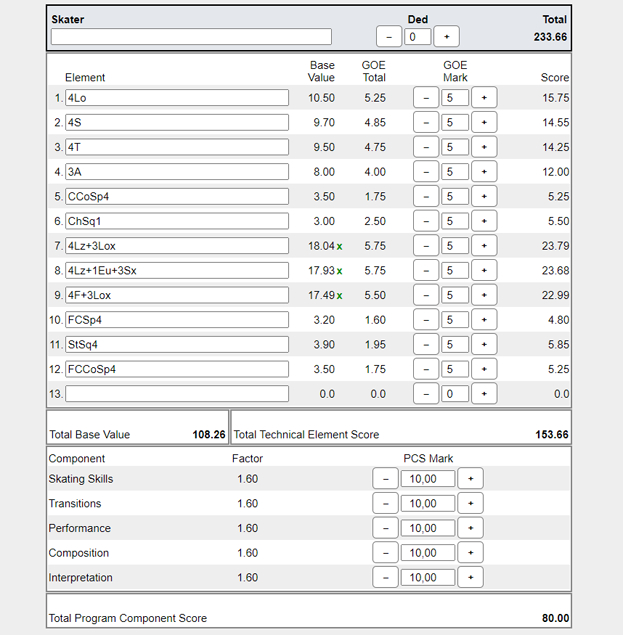The image size is (623, 635).
Task: Decrease the Skating Skills PCS mark
Action: [385, 479]
